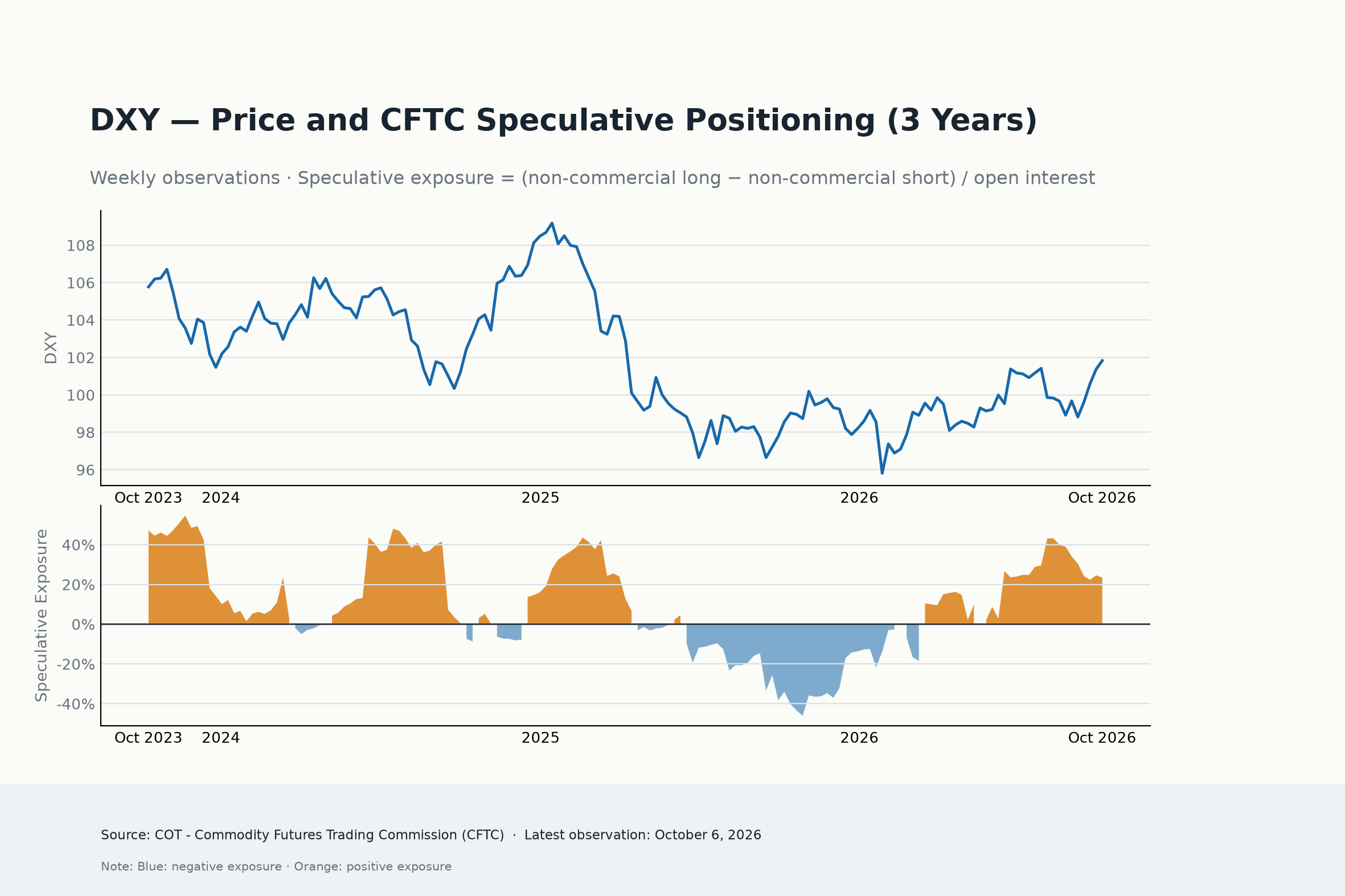This screenshot has height=896, width=1345.
Task: Click the note about blue and orange exposure
Action: 276,866
